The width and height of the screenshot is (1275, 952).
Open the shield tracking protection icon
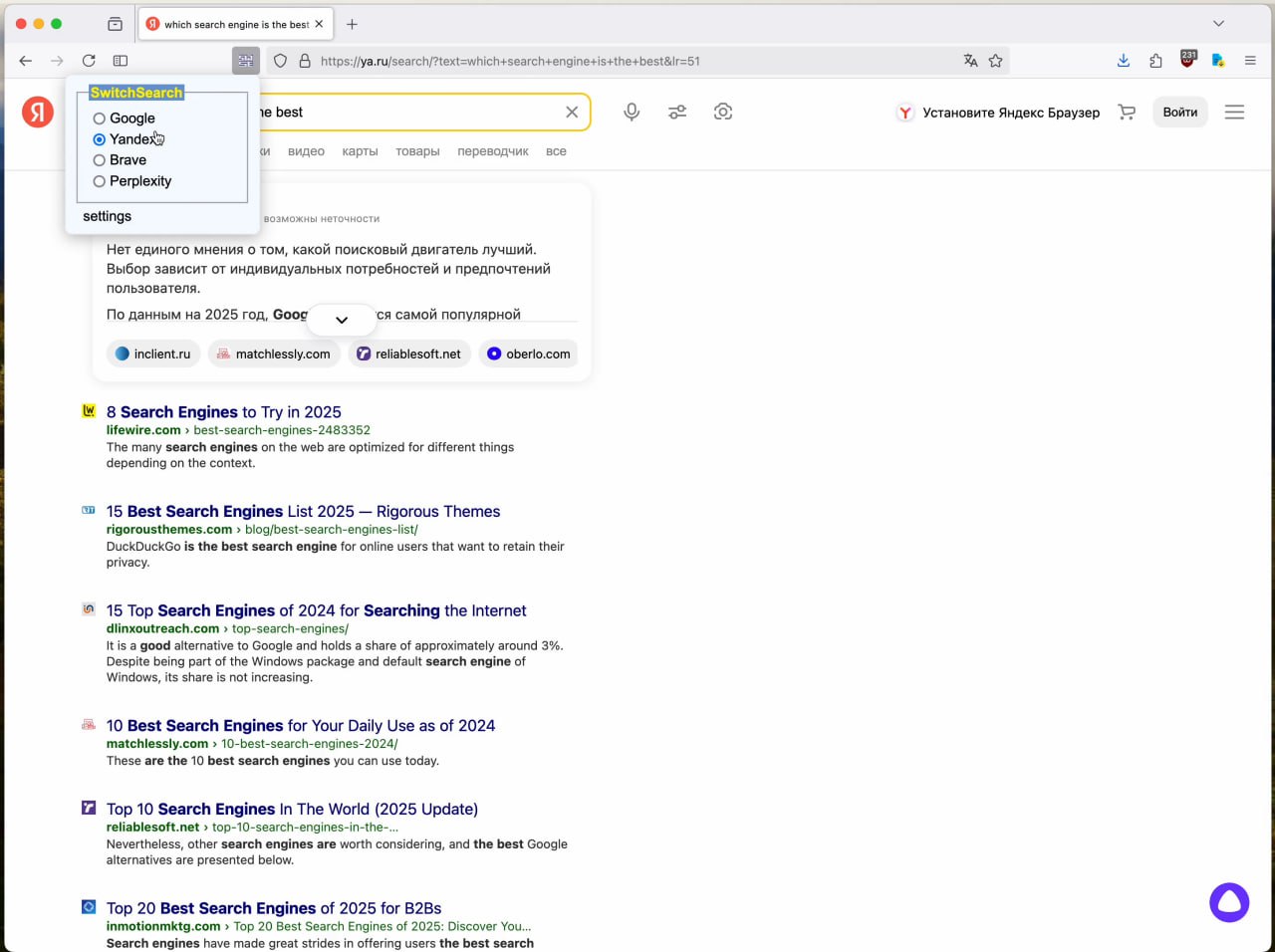click(x=281, y=61)
